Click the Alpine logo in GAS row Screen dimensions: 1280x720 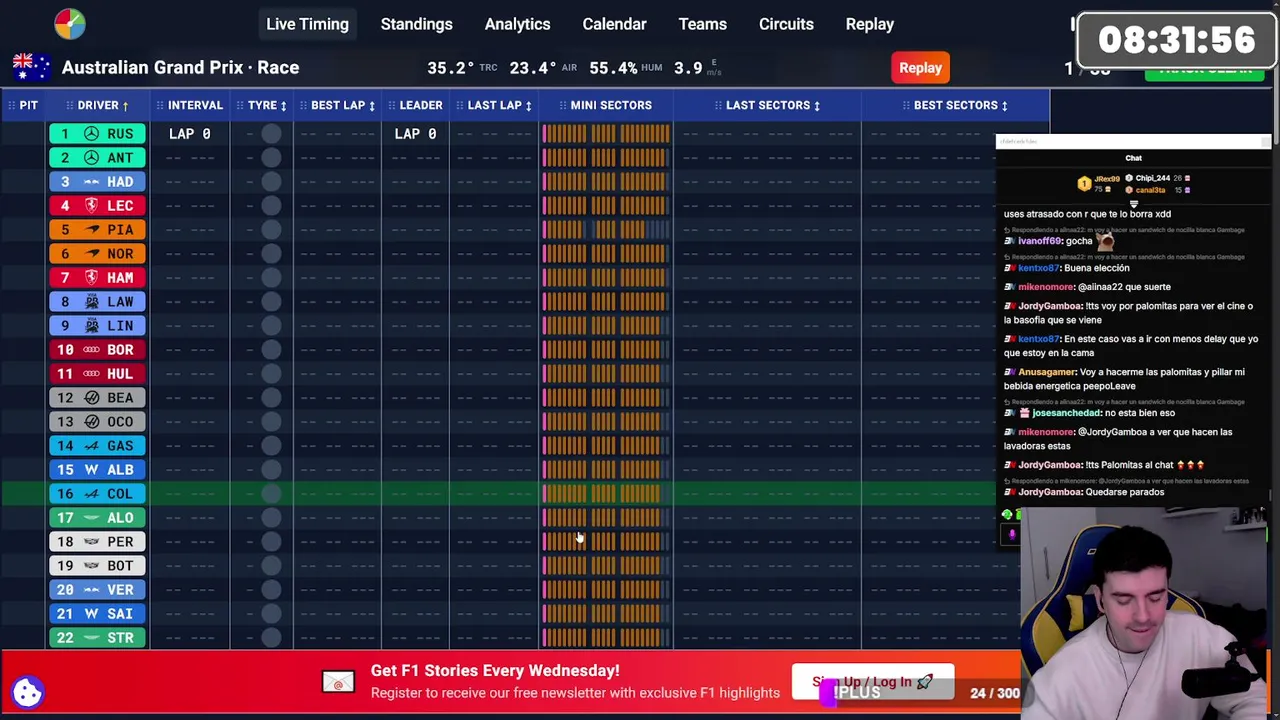pos(92,445)
